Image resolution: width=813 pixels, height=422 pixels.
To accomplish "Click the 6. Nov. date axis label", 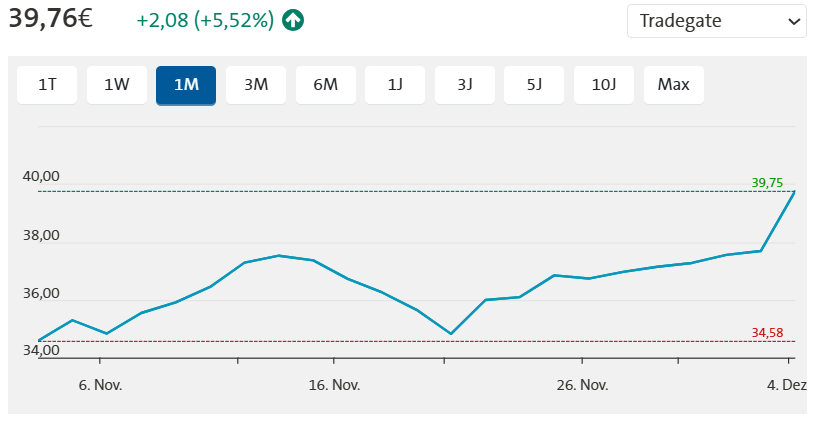I will pos(99,385).
